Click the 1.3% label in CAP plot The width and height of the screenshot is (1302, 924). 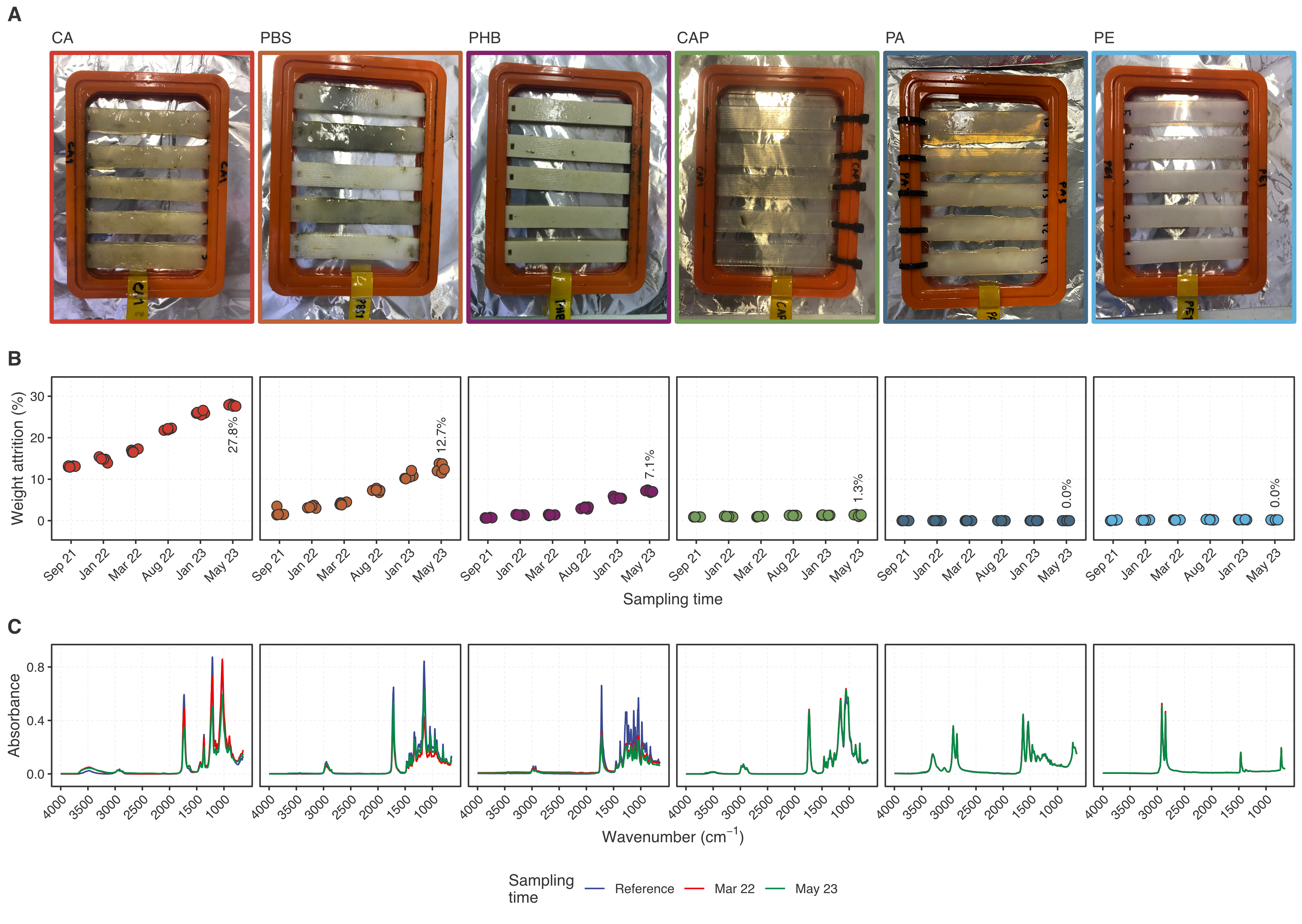[858, 488]
